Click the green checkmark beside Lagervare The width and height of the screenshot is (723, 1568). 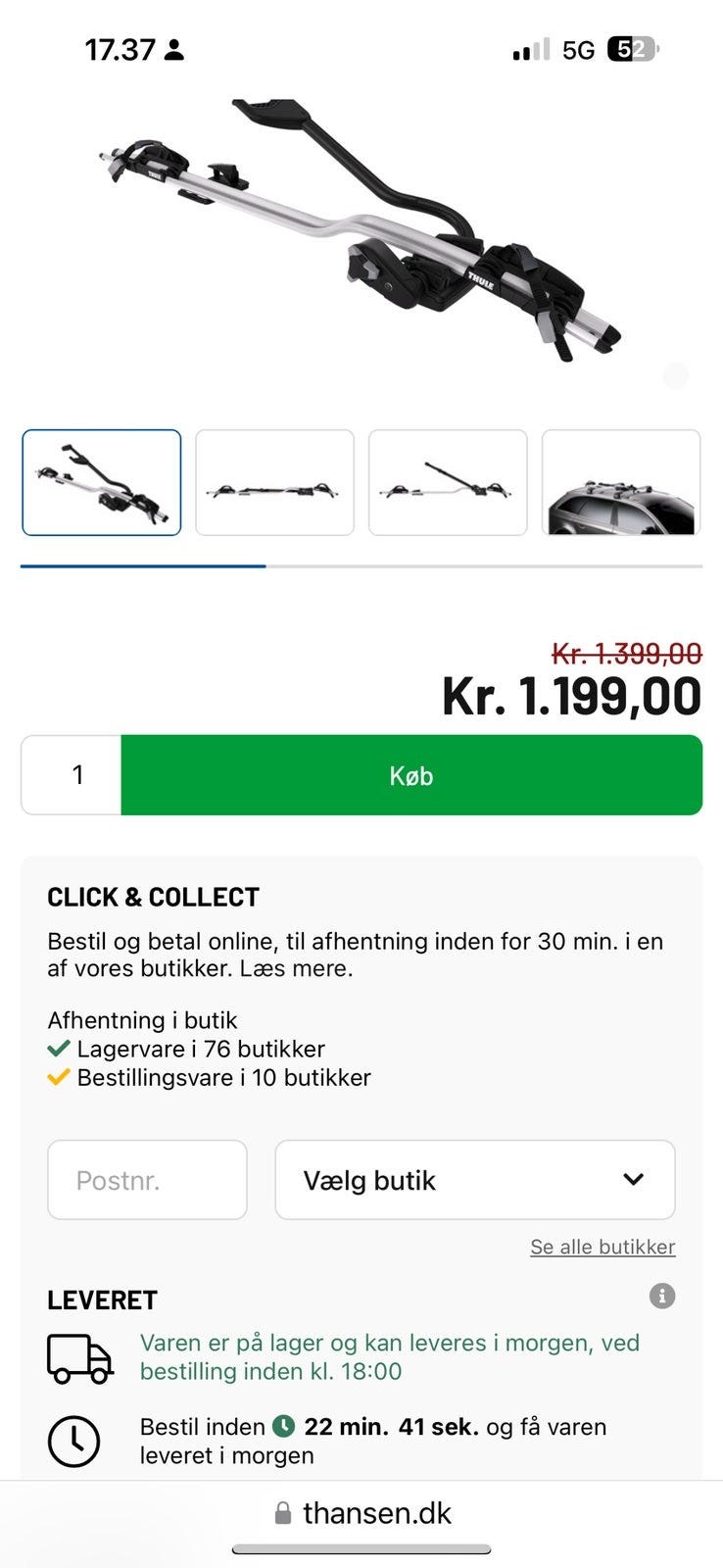(x=59, y=1048)
